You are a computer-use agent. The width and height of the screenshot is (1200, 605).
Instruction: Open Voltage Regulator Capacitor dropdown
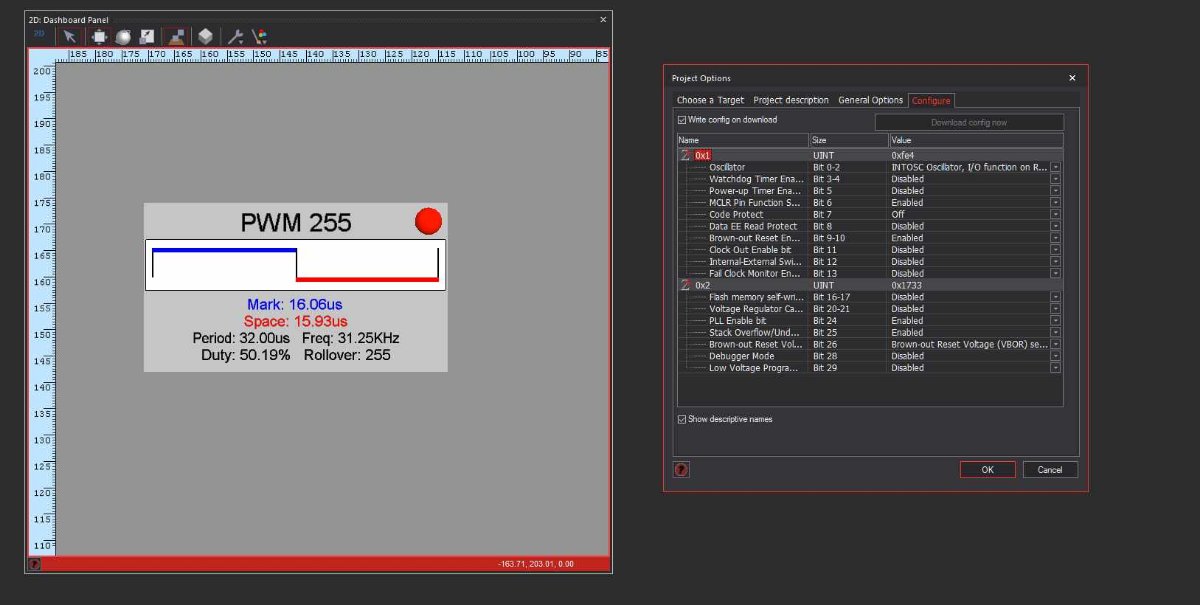[x=1055, y=309]
